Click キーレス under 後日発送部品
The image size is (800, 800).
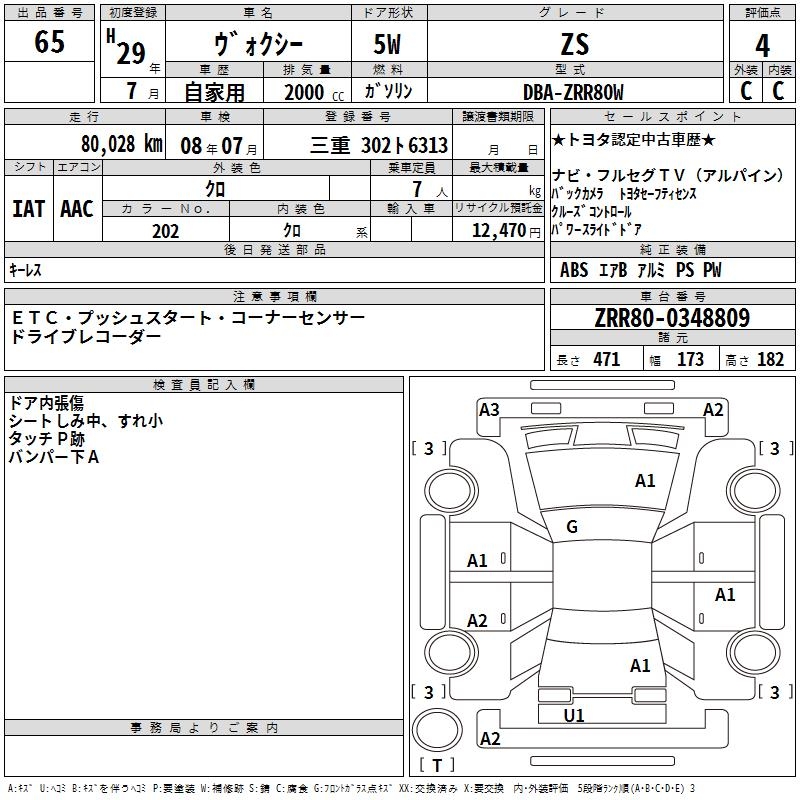point(25,270)
